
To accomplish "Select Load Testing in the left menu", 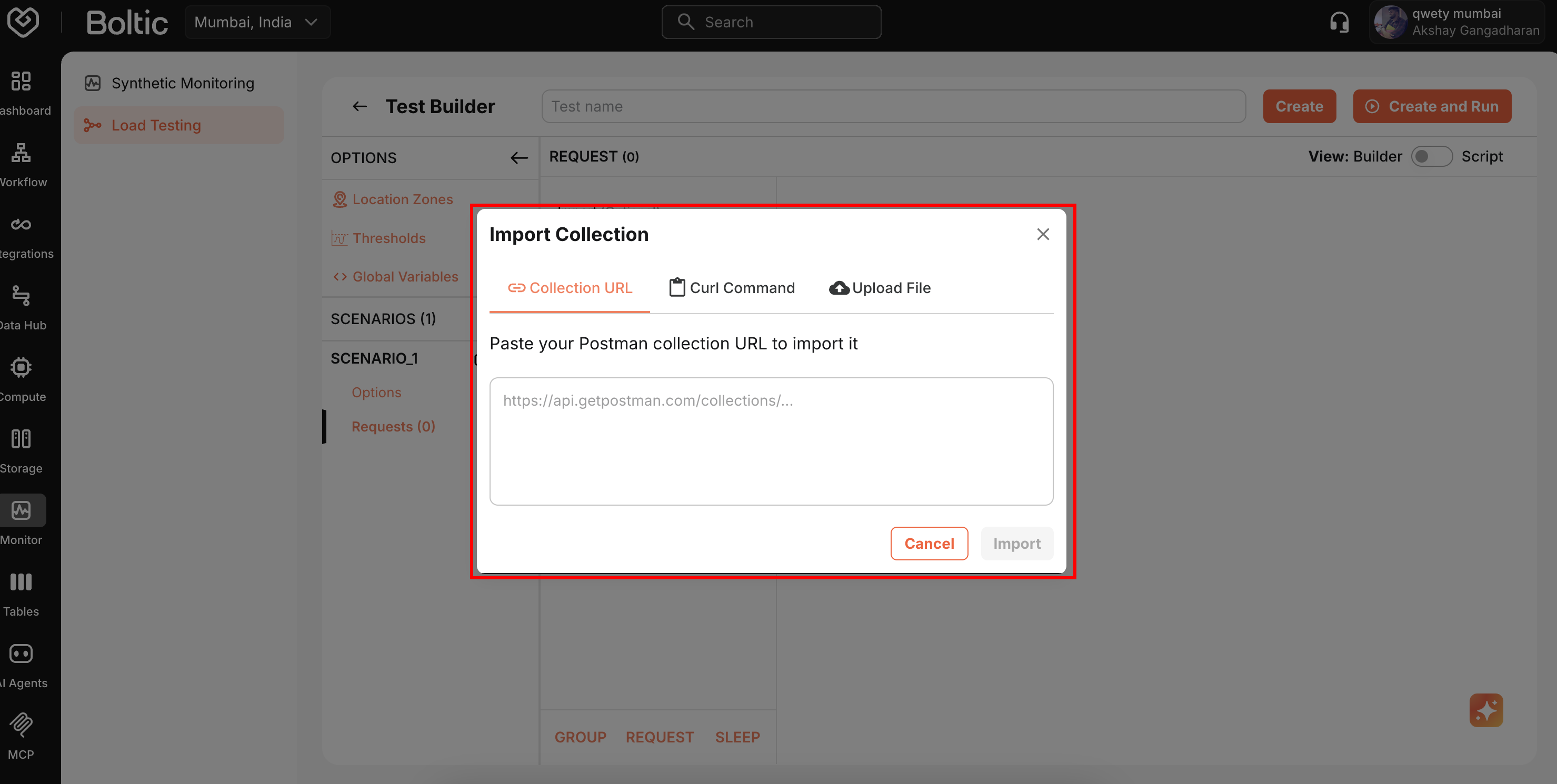I will [156, 125].
